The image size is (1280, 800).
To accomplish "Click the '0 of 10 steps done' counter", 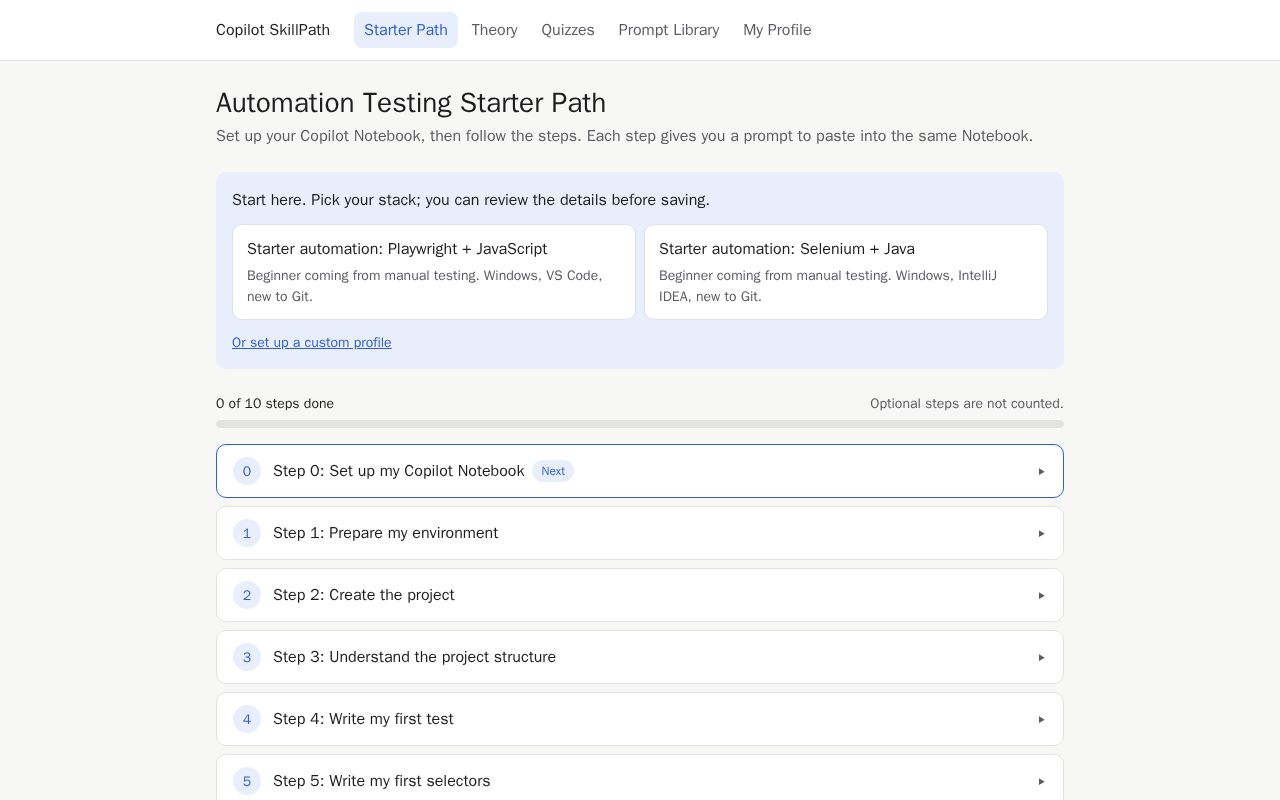I will pyautogui.click(x=275, y=404).
